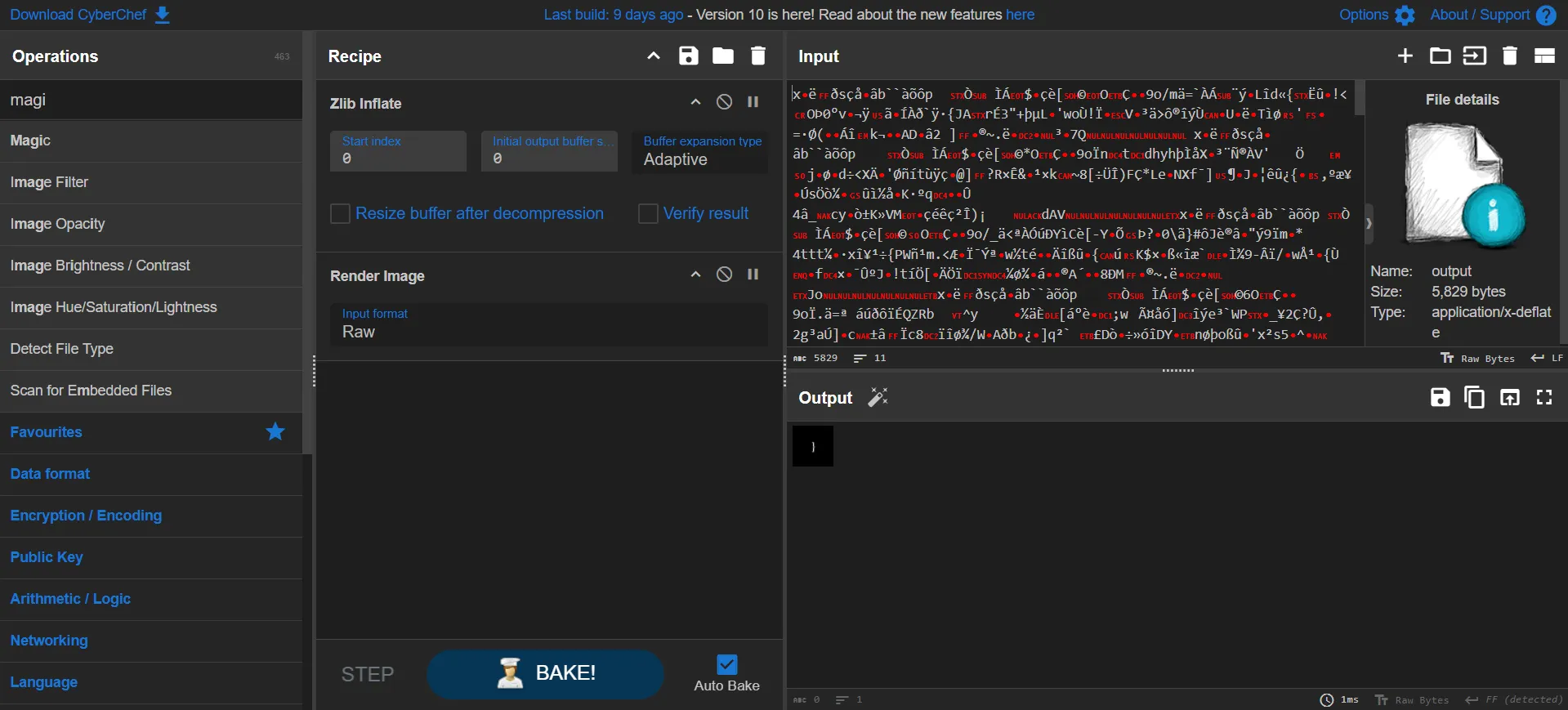Click the Start index input field
Screen dimensions: 1568x710
click(399, 152)
